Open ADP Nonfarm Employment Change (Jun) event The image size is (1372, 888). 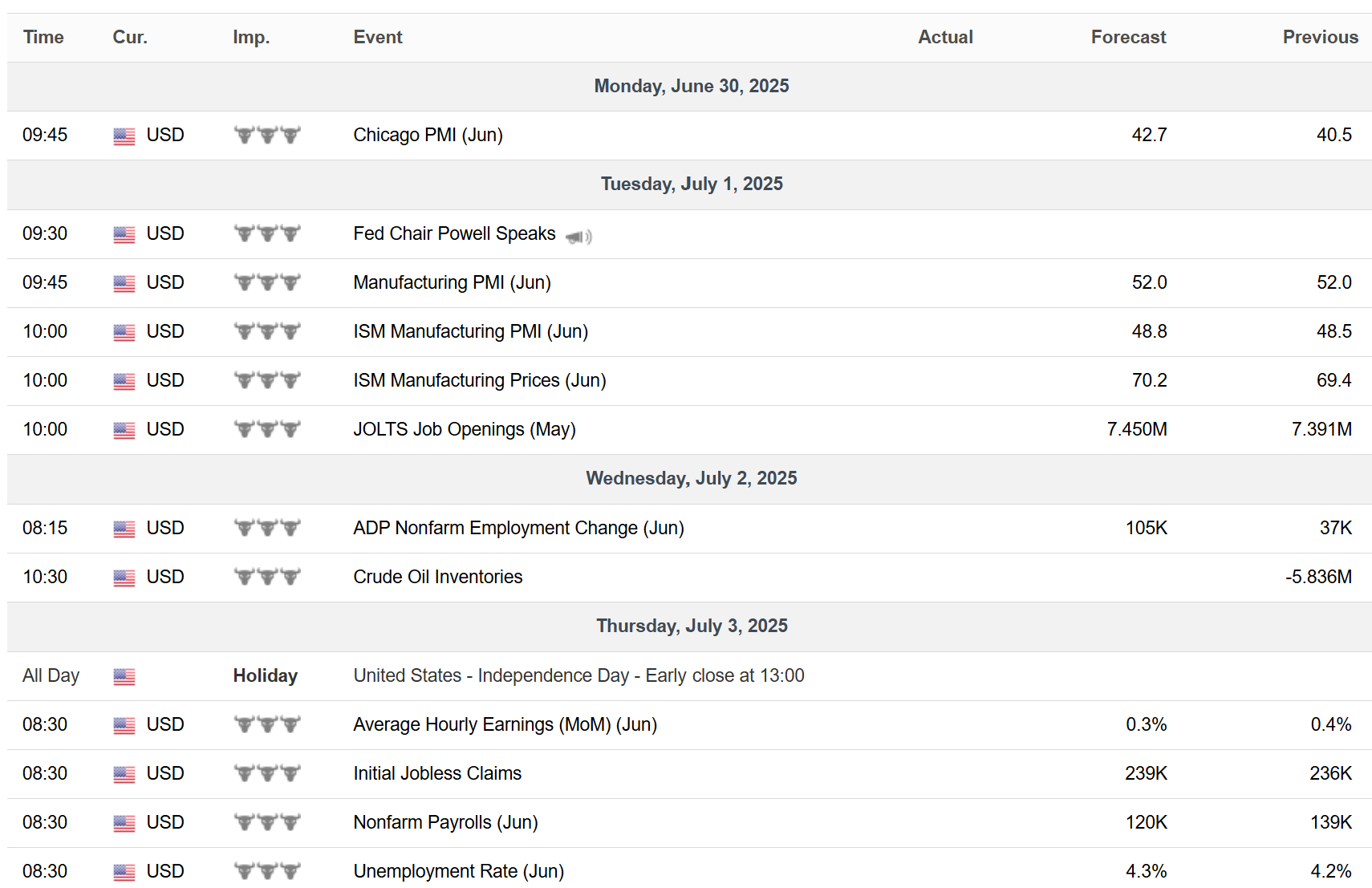click(519, 528)
